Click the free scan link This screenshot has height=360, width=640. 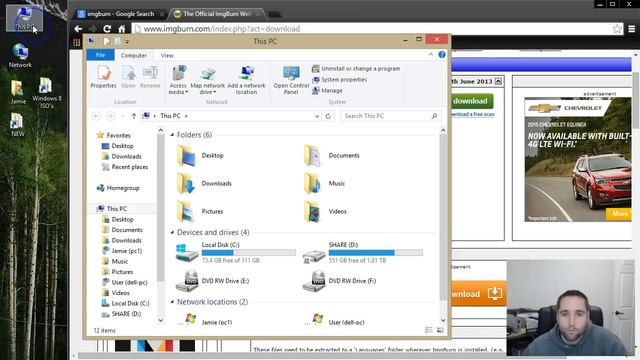473,115
